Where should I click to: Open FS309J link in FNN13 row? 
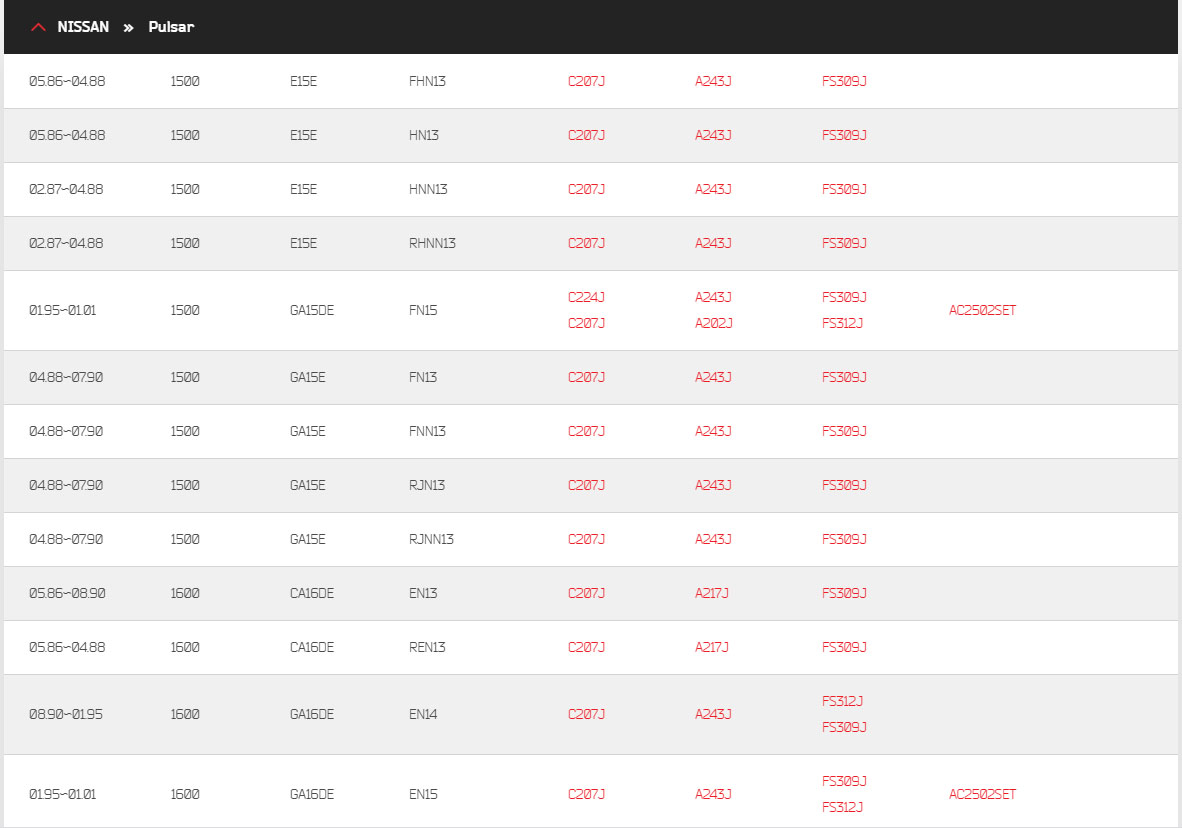(844, 431)
